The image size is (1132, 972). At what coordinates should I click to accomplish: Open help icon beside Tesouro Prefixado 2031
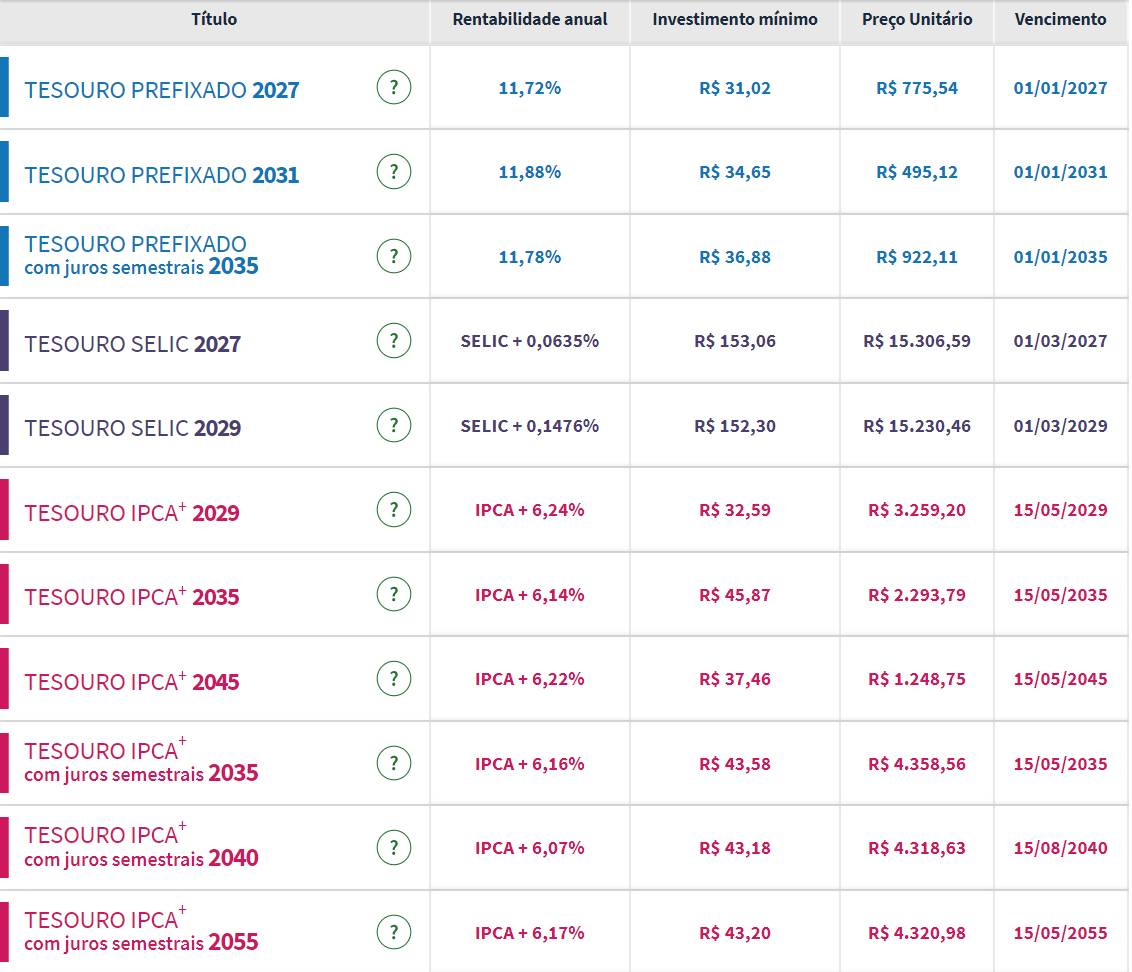[394, 172]
